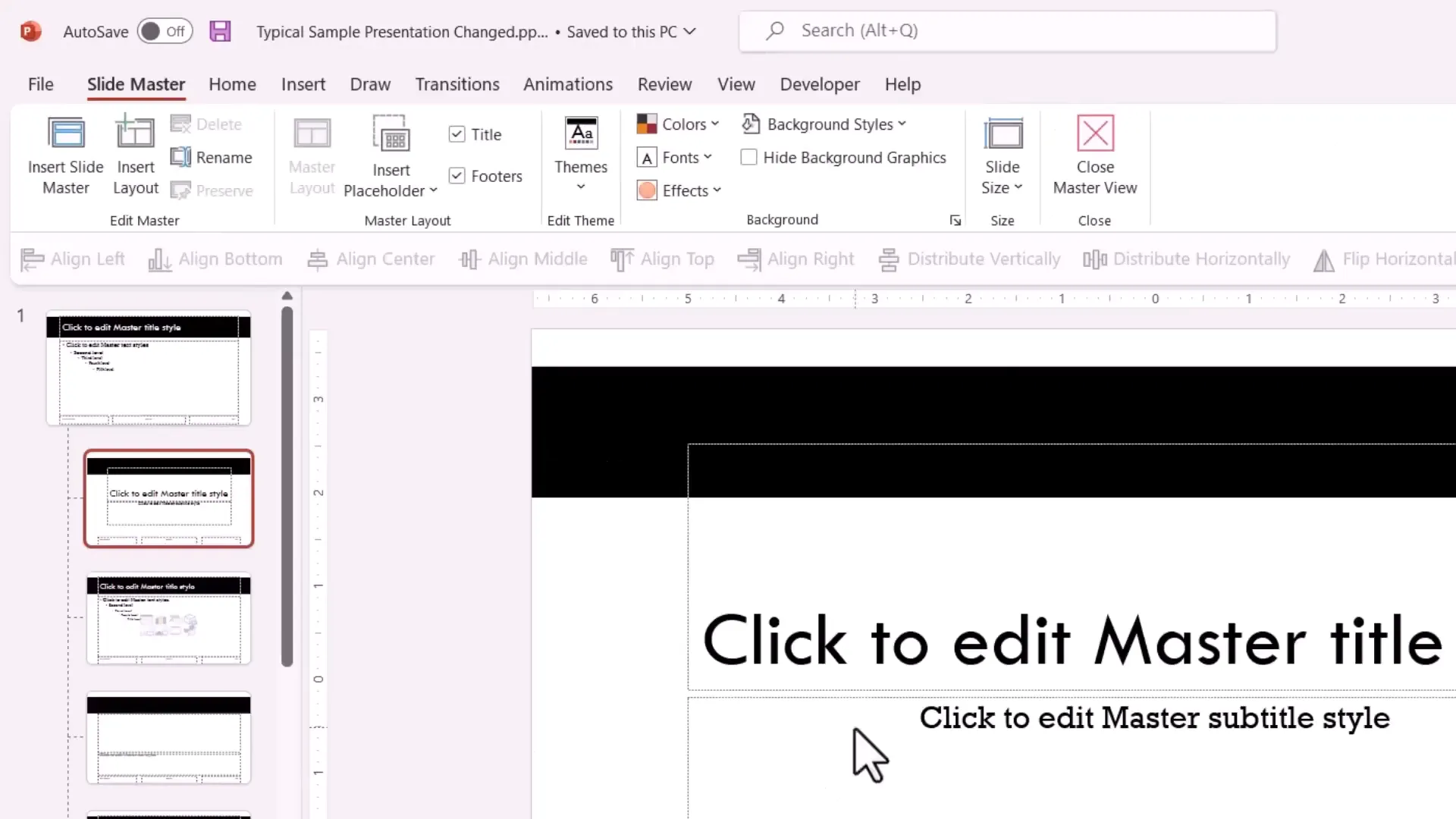This screenshot has height=819, width=1456.
Task: Select the slide master thumbnail numbered 1
Action: click(149, 368)
